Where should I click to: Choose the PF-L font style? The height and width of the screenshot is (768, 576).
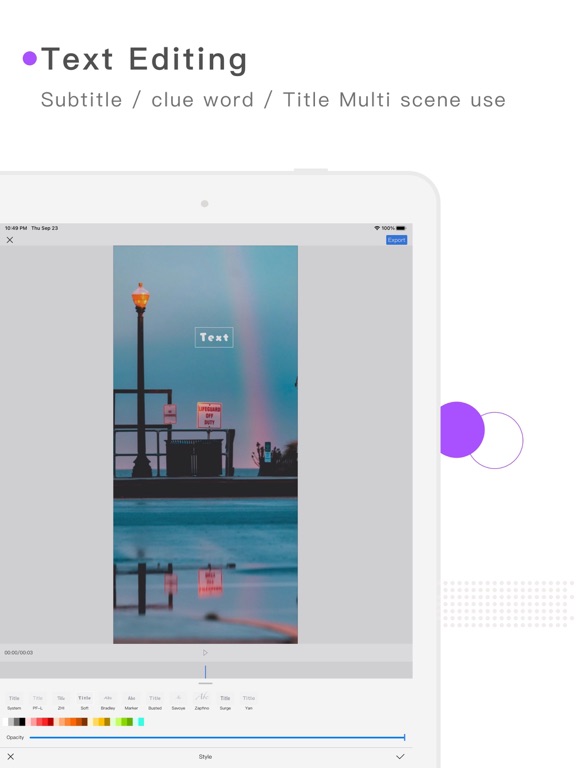click(x=38, y=702)
